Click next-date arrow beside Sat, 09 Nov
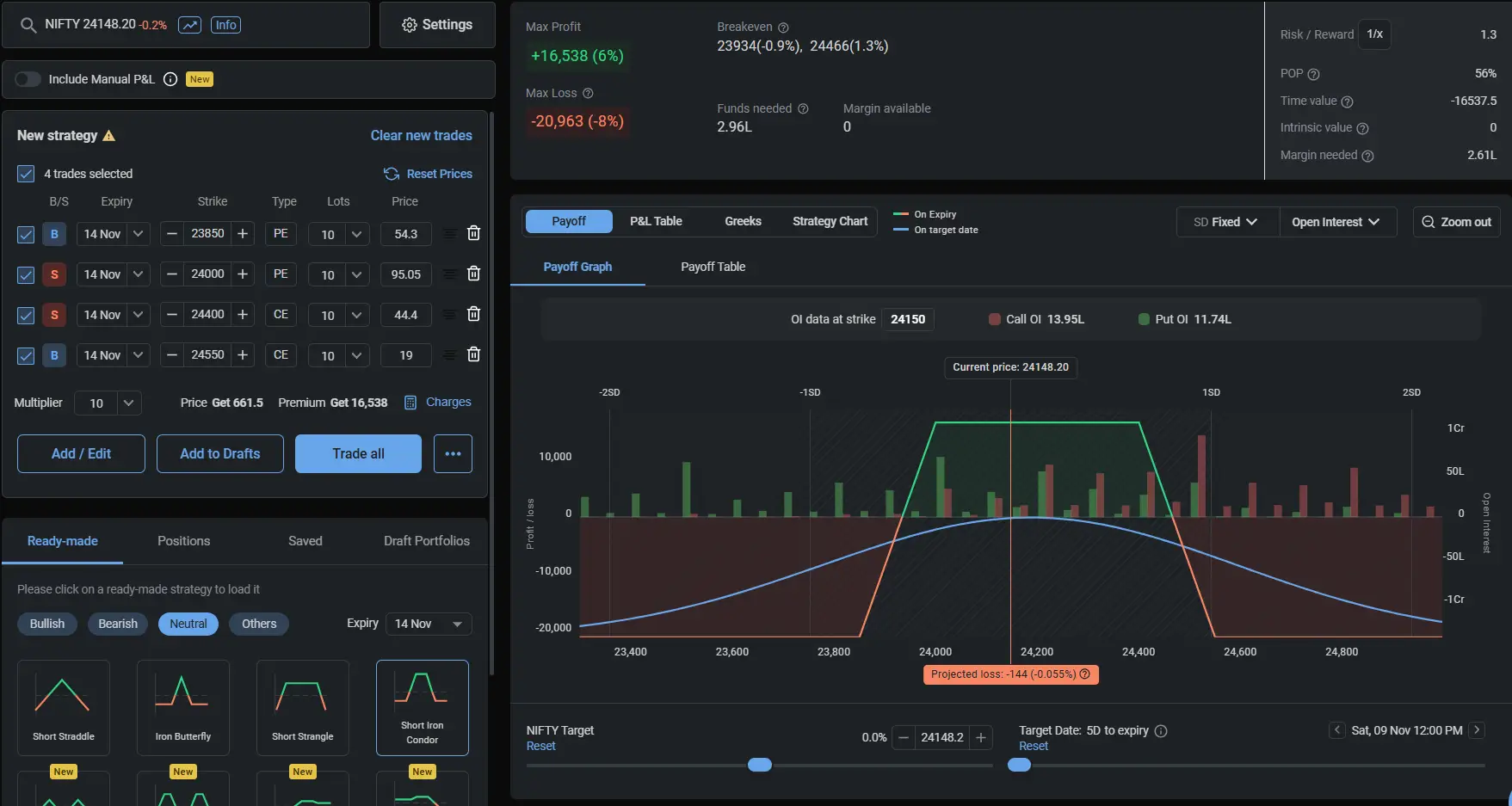 click(x=1477, y=730)
